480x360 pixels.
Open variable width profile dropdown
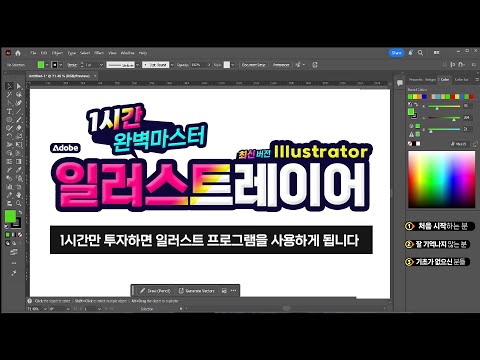137,65
